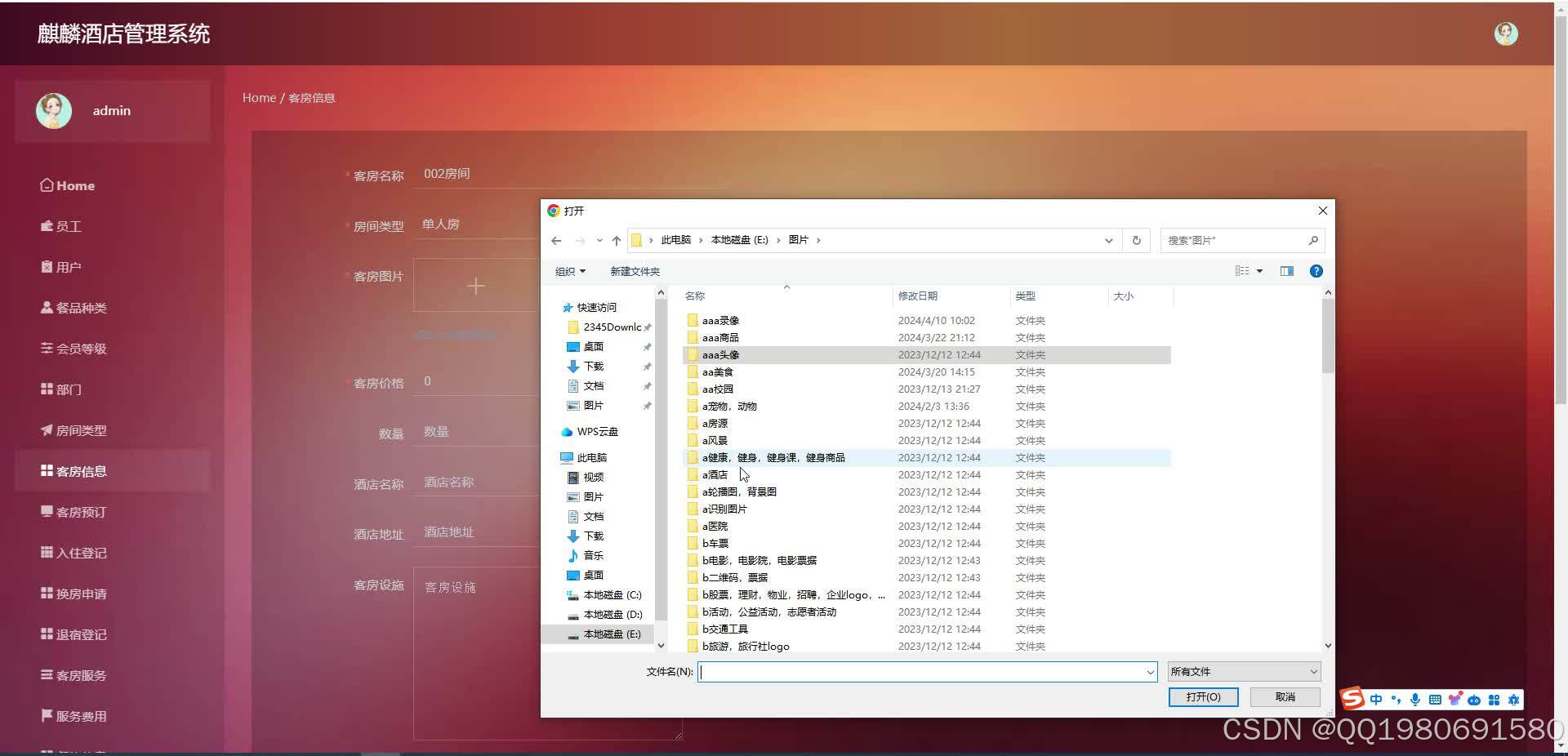Screen dimensions: 1568x756
Task: Open the Help icon in the dialog
Action: coord(1316,271)
